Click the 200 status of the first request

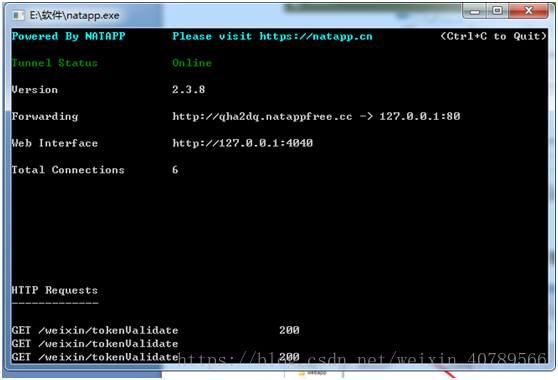tap(289, 330)
